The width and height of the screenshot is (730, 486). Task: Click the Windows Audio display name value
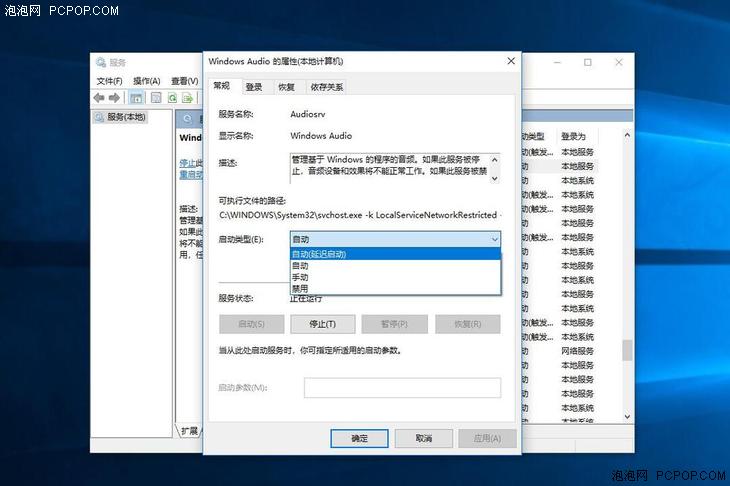click(321, 136)
